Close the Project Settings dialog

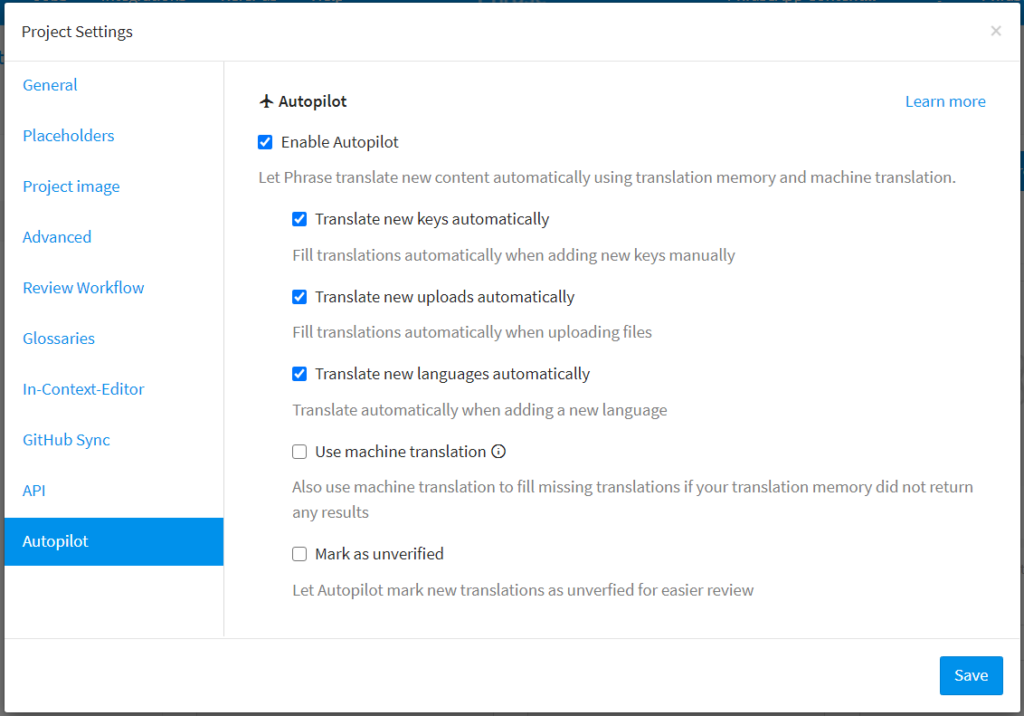click(995, 31)
